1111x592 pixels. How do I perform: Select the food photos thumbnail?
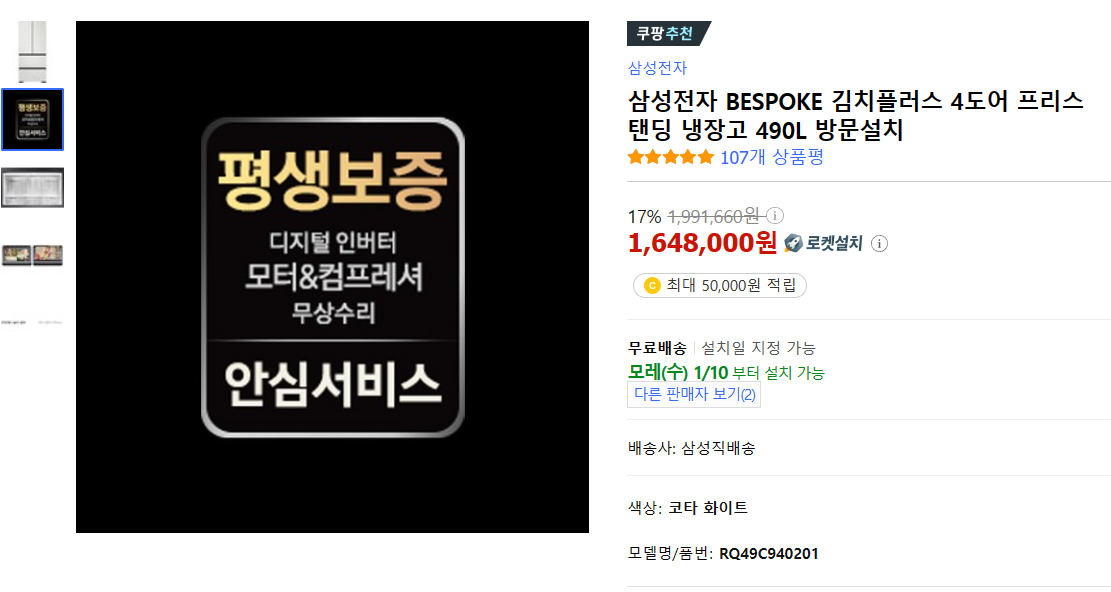point(33,255)
